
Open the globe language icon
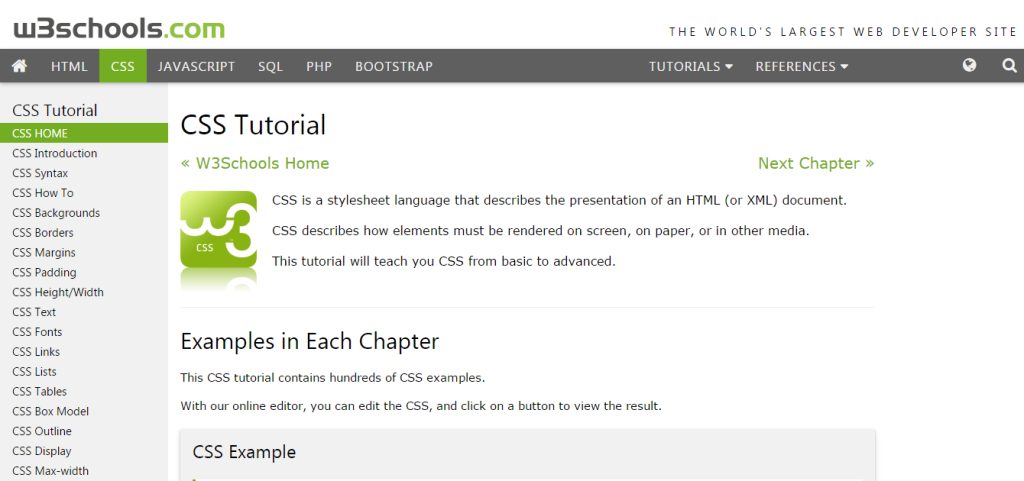point(969,66)
